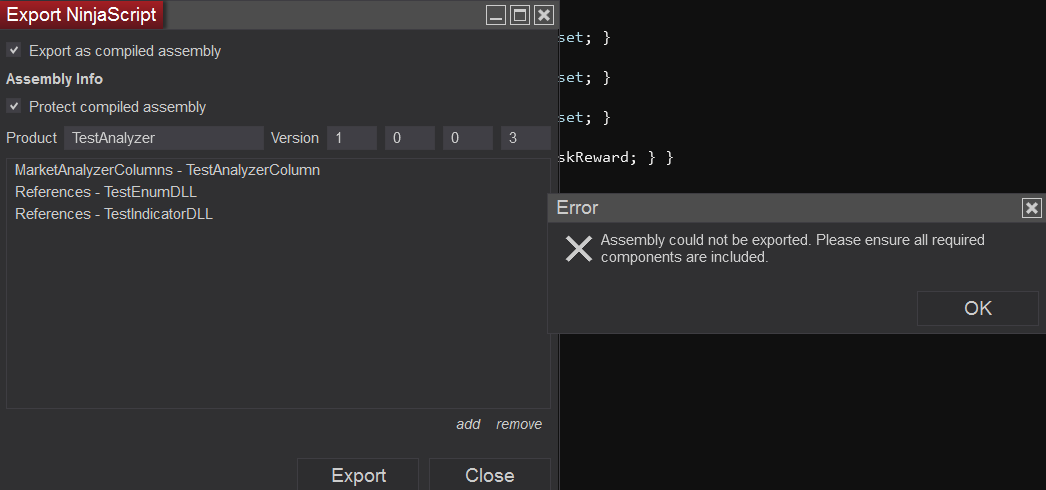The width and height of the screenshot is (1046, 490).
Task: Click the remove link
Action: (x=519, y=424)
